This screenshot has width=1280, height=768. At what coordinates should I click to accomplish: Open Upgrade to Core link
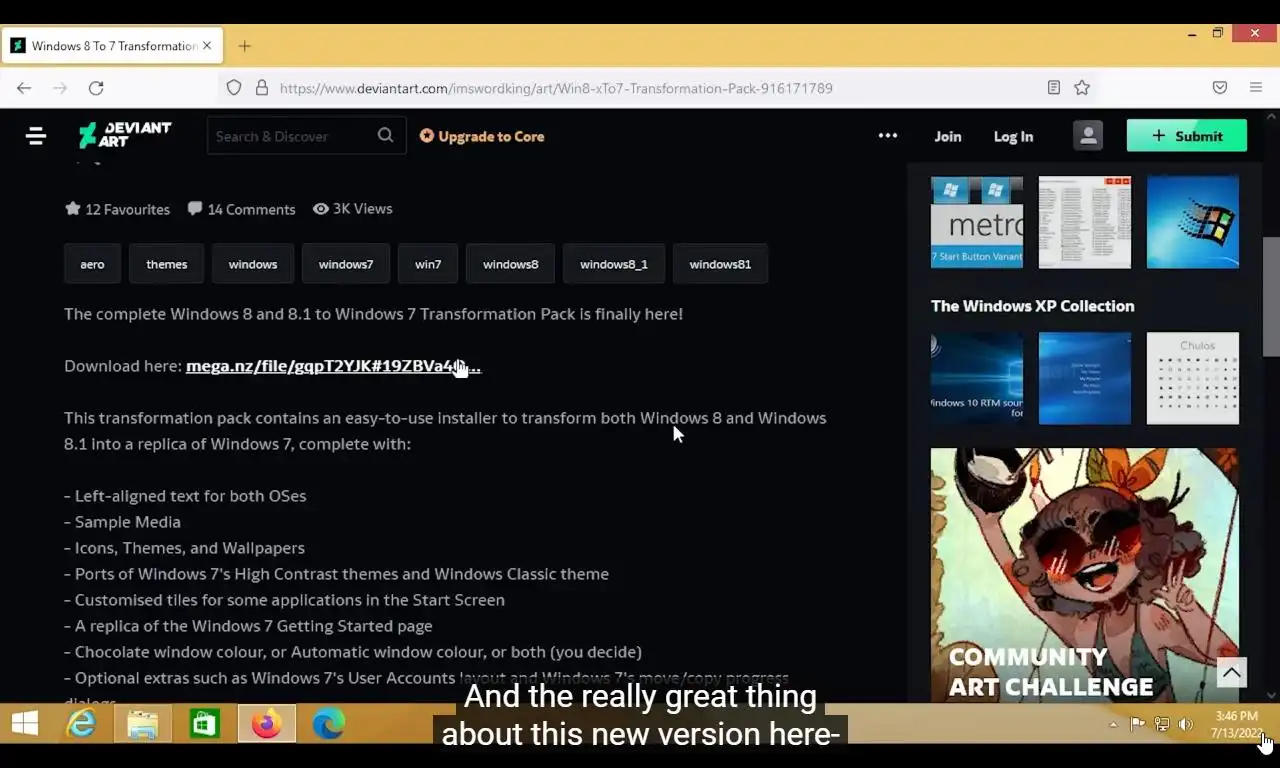click(x=482, y=136)
